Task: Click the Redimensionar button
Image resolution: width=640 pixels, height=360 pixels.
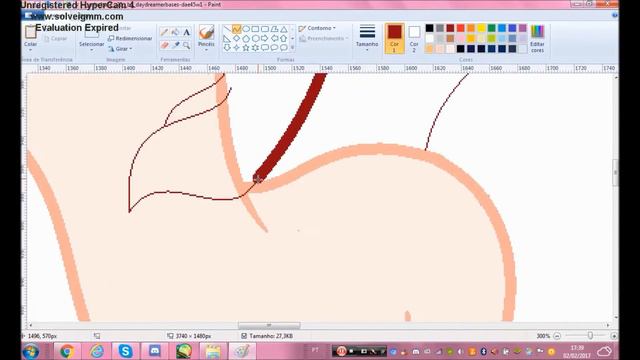Action: (130, 38)
